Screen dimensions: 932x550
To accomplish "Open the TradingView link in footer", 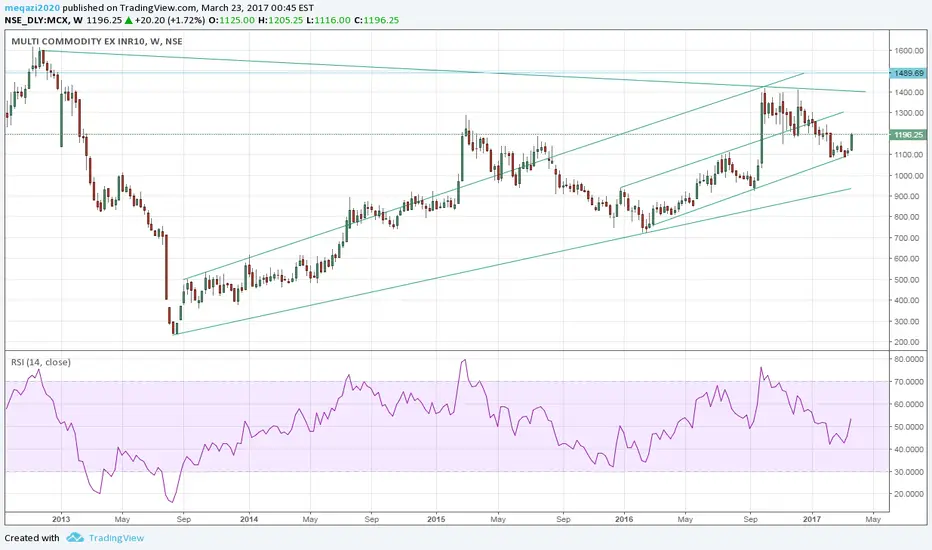I will pos(116,538).
